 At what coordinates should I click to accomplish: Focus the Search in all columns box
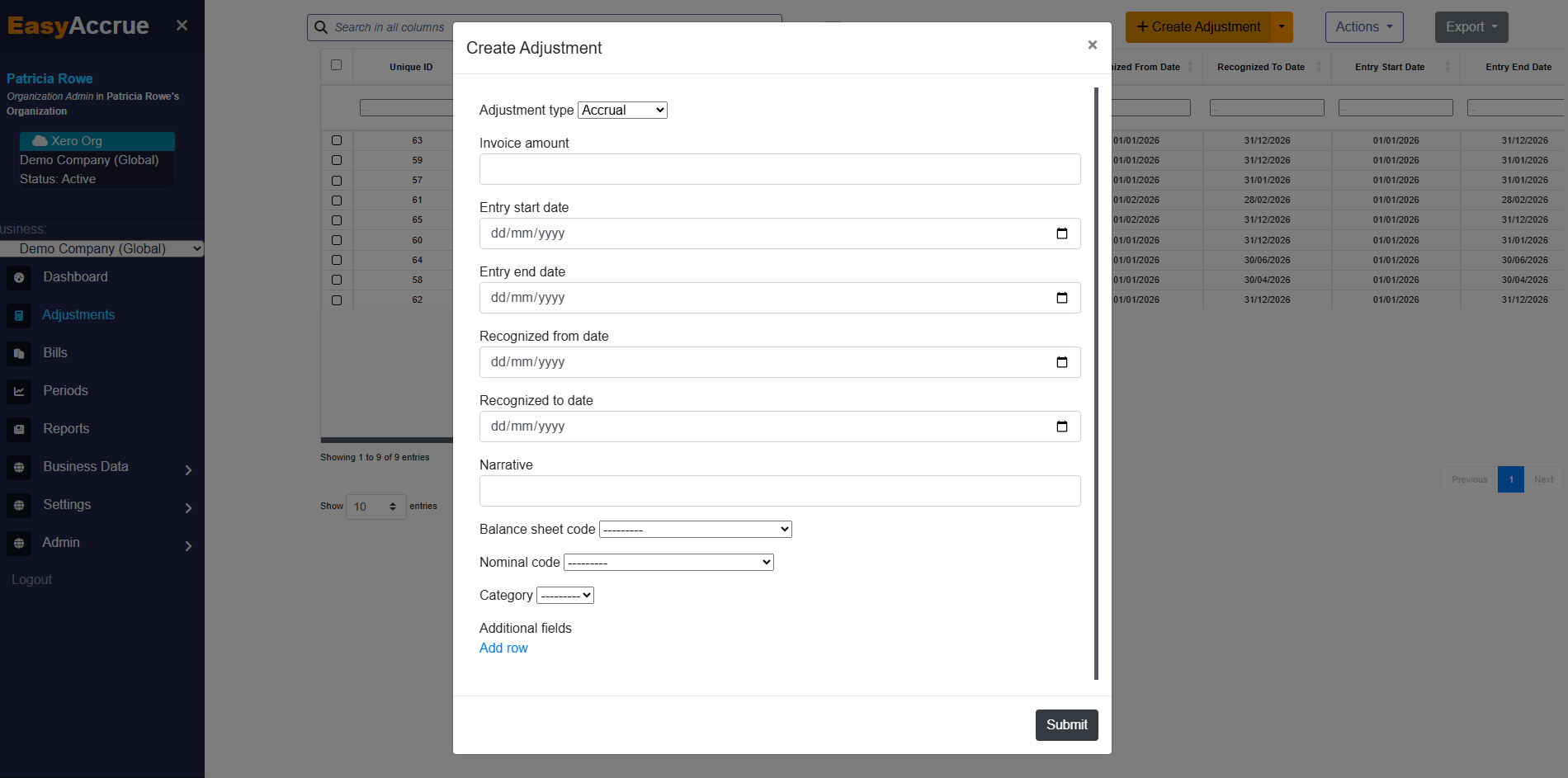pos(545,27)
